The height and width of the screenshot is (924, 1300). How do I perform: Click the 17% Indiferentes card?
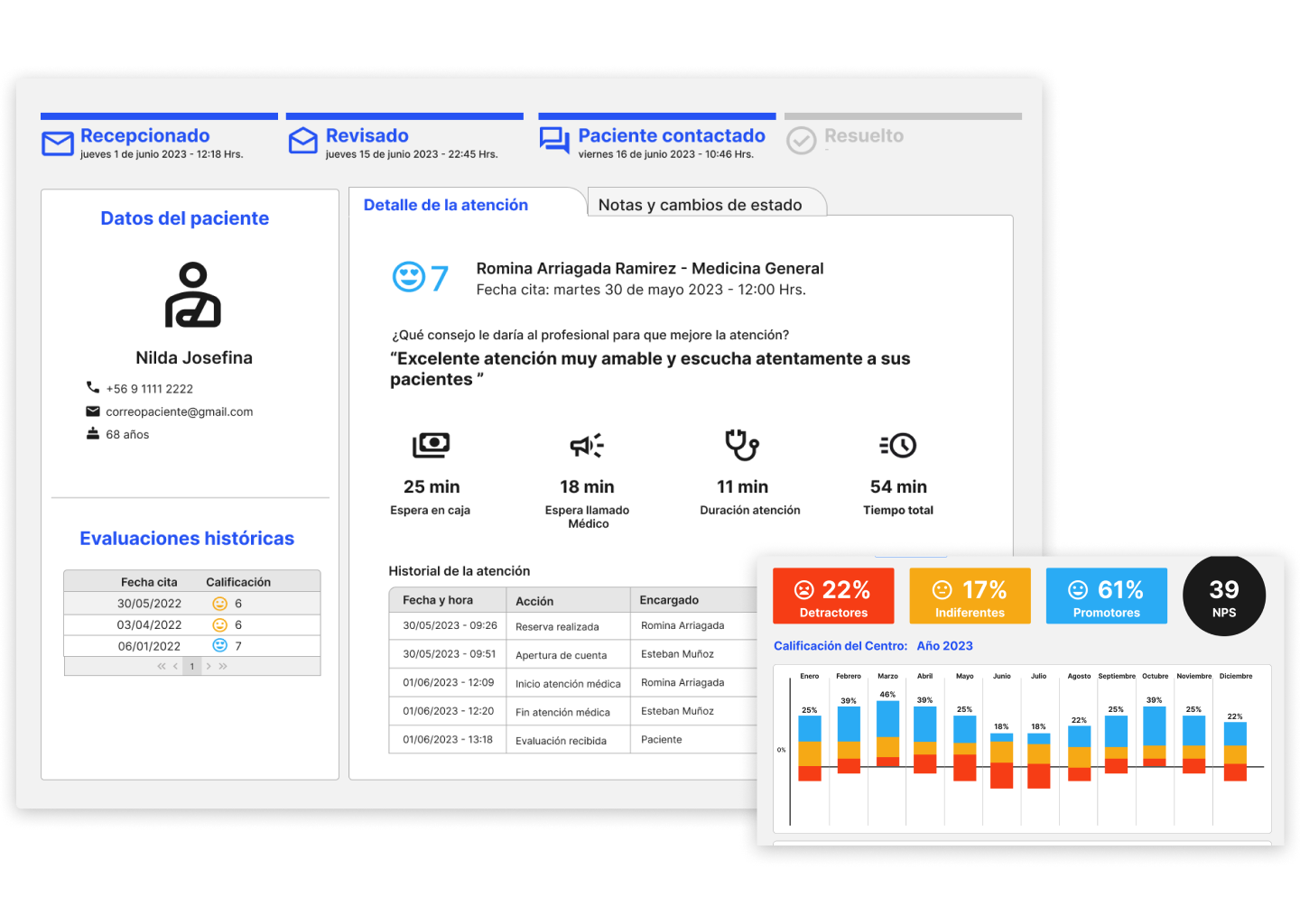(x=970, y=596)
